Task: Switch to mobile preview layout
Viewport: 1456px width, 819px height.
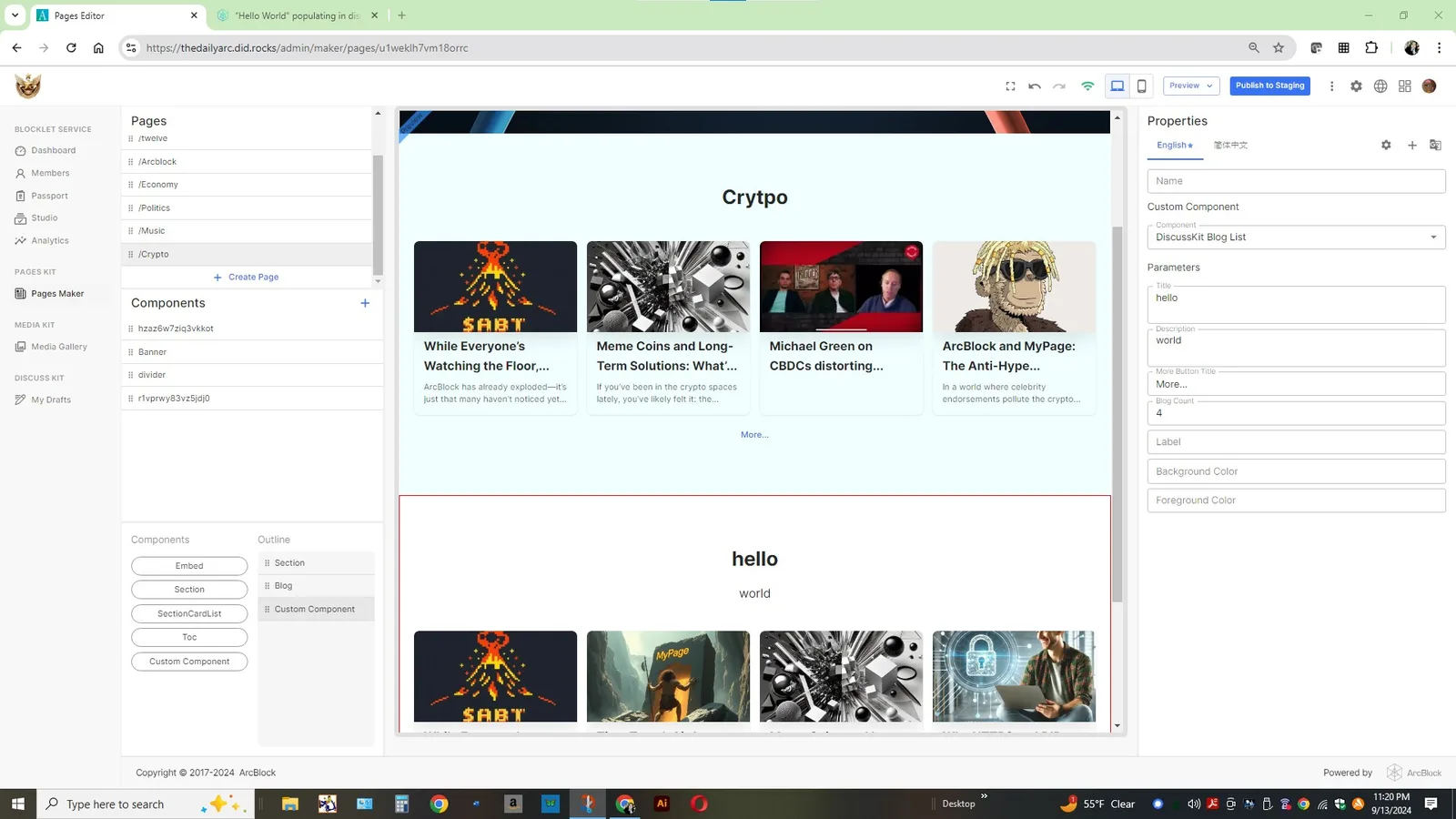Action: [1141, 86]
